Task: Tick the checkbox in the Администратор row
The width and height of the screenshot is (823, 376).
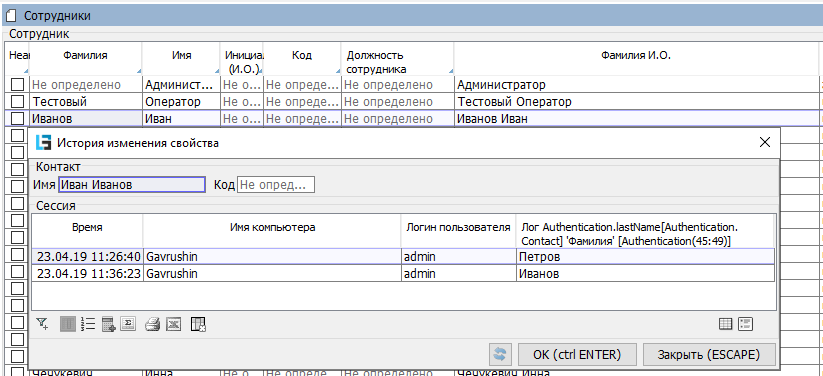Action: [x=18, y=85]
